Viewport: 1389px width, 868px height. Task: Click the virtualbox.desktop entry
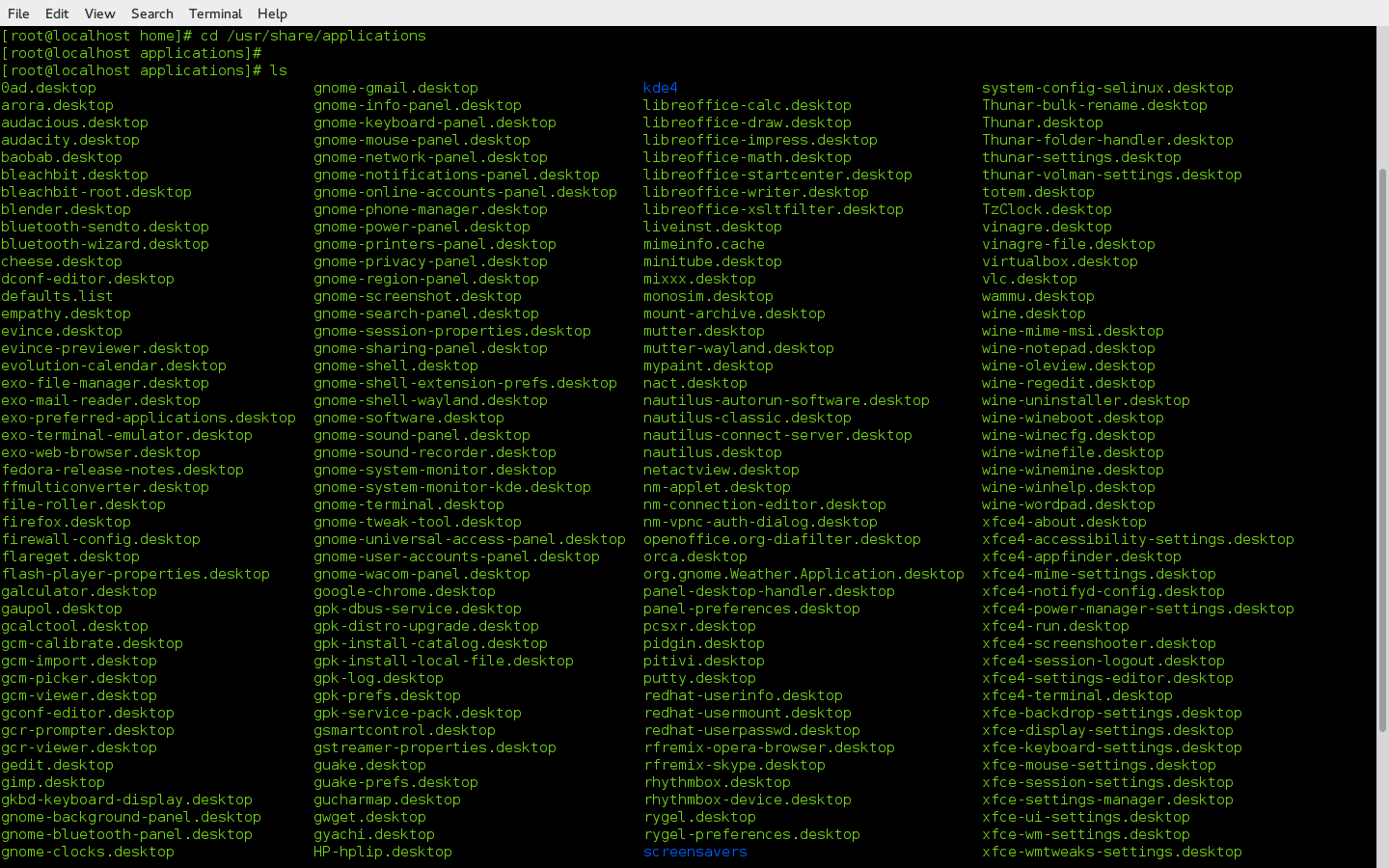pos(1059,261)
